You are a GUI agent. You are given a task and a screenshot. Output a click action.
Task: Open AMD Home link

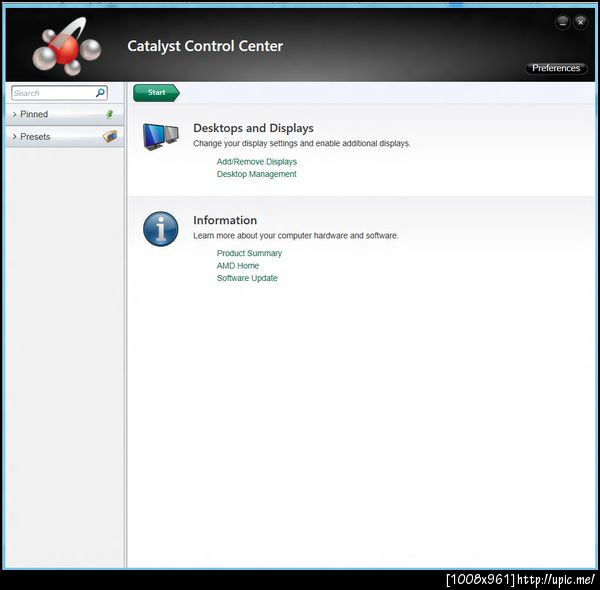[238, 266]
